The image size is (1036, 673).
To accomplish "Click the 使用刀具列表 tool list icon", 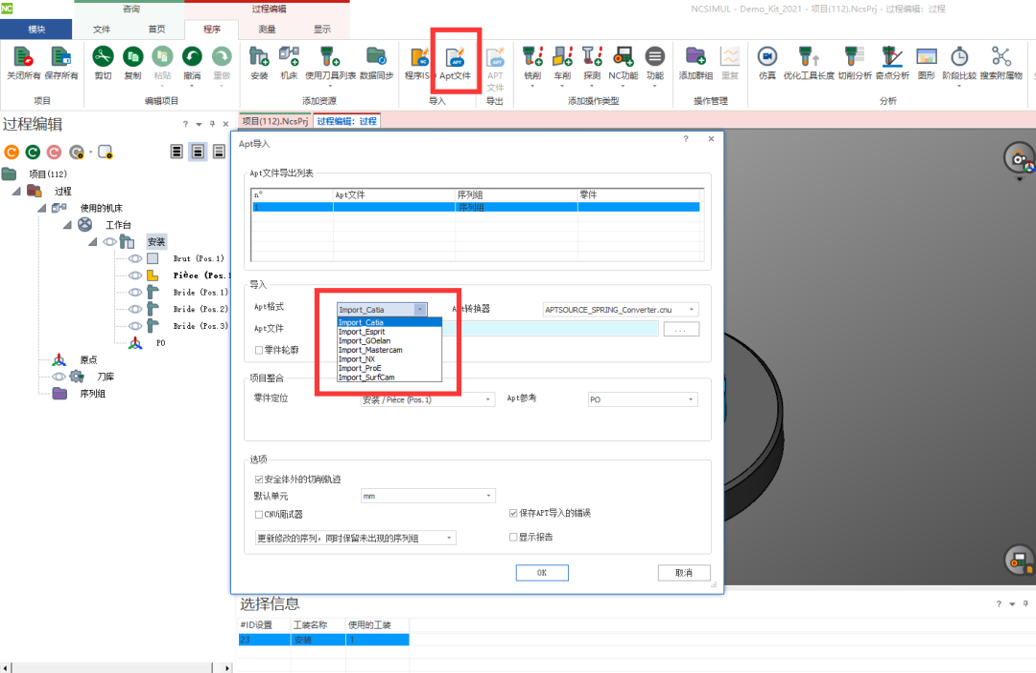I will 330,57.
